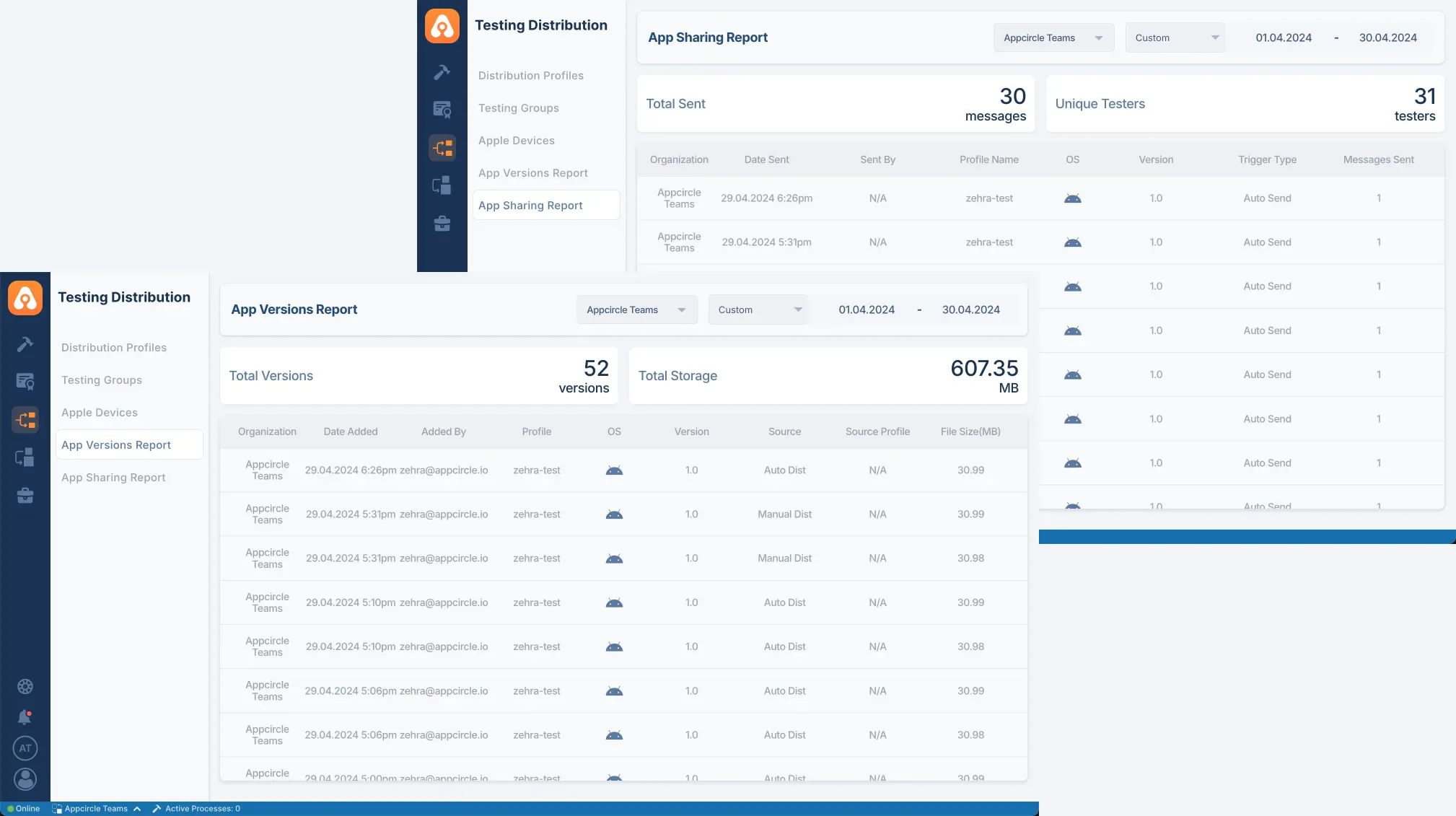Open Build module hammer icon in Versions window
Image resolution: width=1456 pixels, height=816 pixels.
point(25,344)
